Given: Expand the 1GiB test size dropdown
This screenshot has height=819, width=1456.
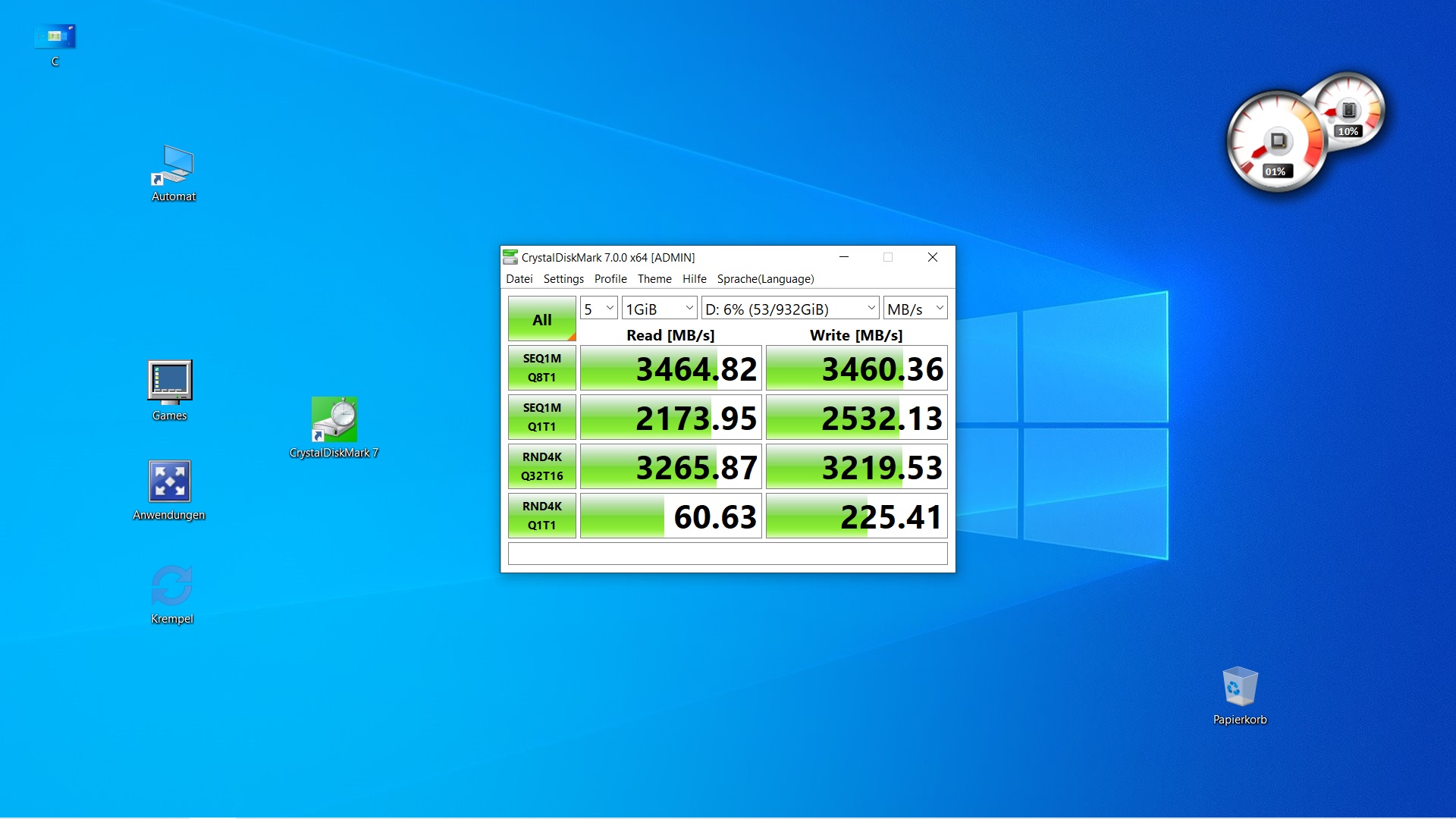Looking at the screenshot, I should pyautogui.click(x=659, y=309).
